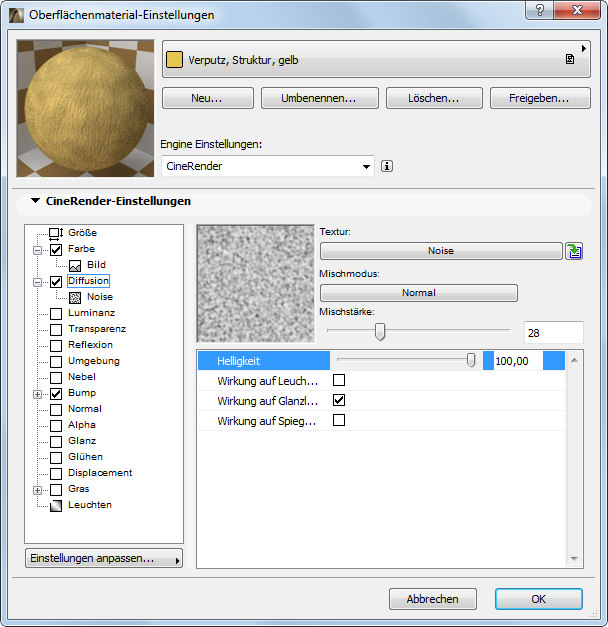Viewport: 608px width, 627px height.
Task: Enable the Displacement channel checkbox
Action: click(x=56, y=474)
